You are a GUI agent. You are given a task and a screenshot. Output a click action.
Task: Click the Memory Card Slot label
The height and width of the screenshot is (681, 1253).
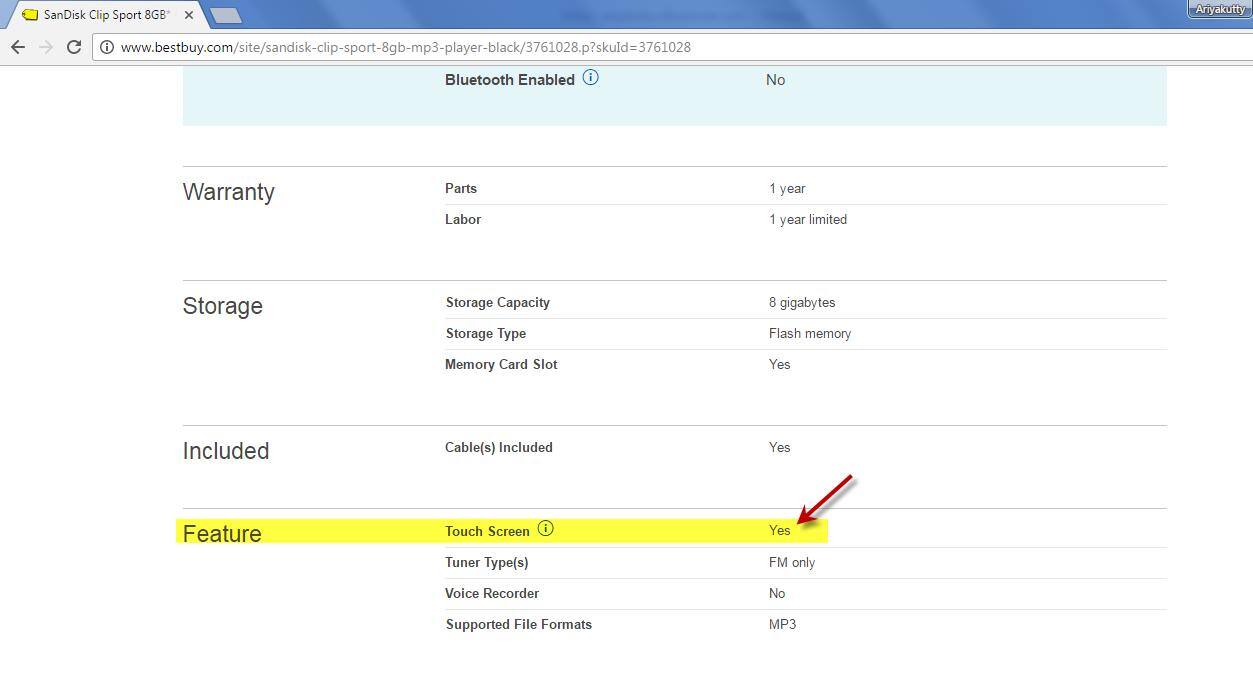pyautogui.click(x=501, y=364)
